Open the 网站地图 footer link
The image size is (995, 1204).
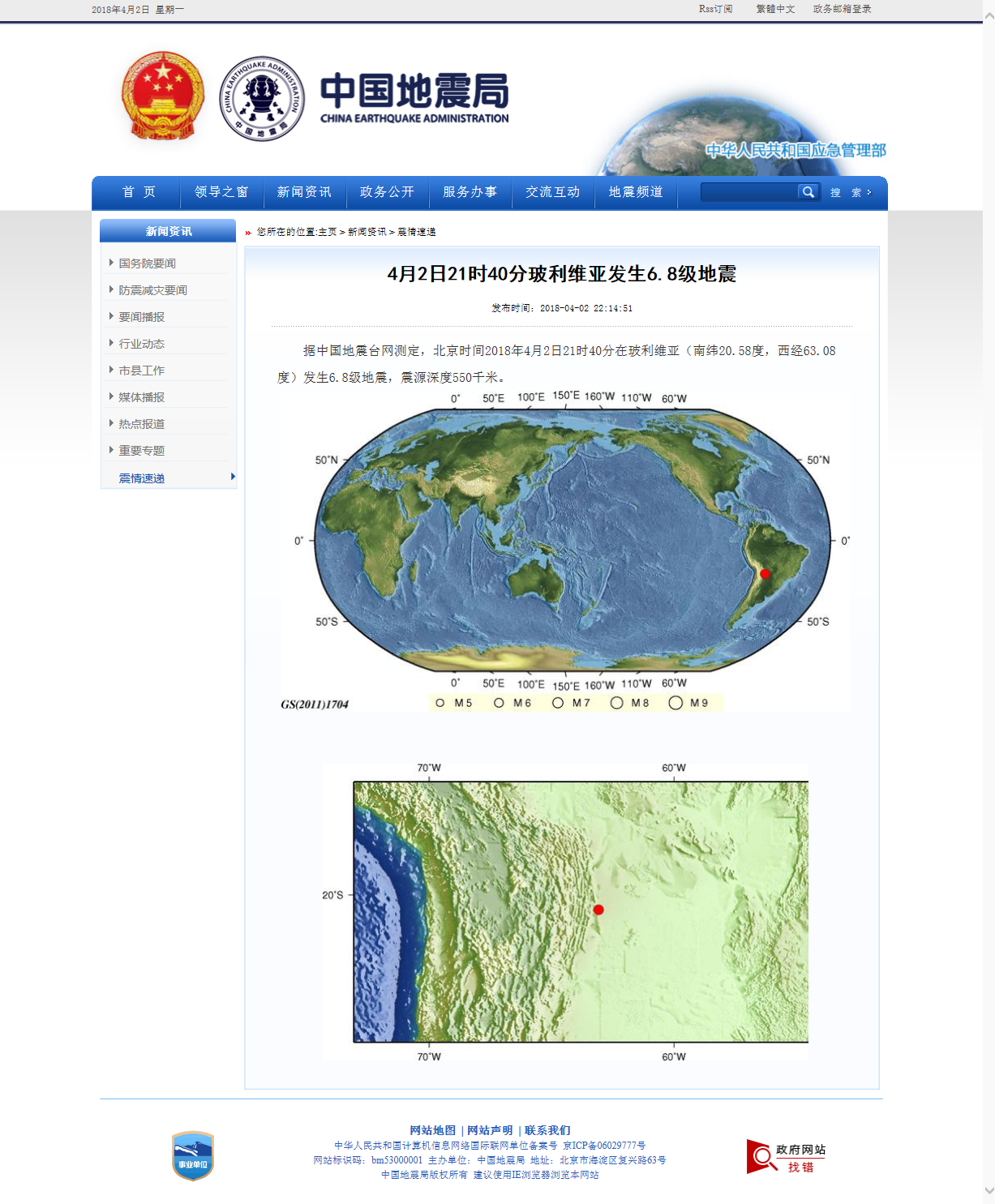[x=432, y=1130]
